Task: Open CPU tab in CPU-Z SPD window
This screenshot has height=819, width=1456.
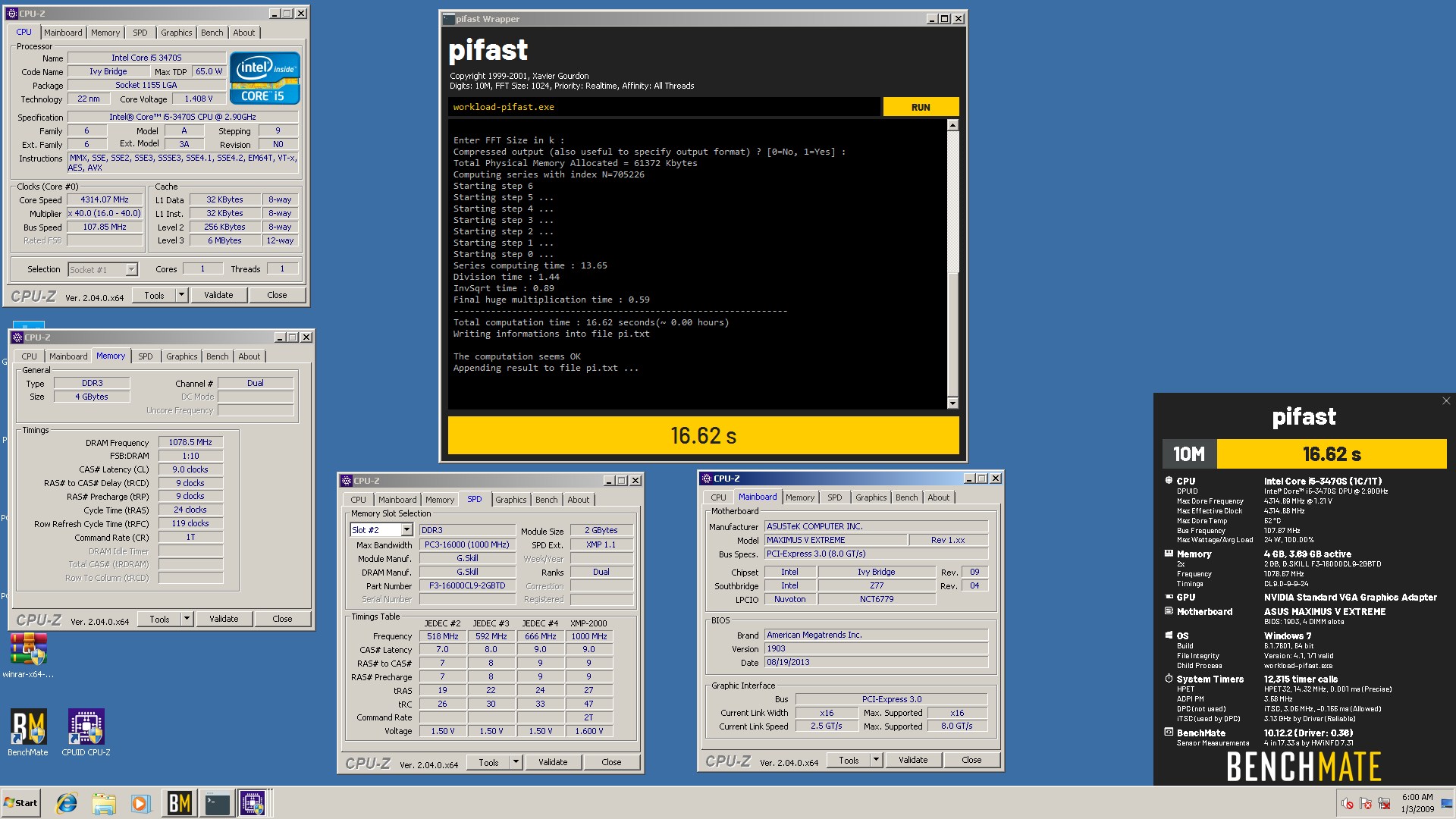Action: 358,500
